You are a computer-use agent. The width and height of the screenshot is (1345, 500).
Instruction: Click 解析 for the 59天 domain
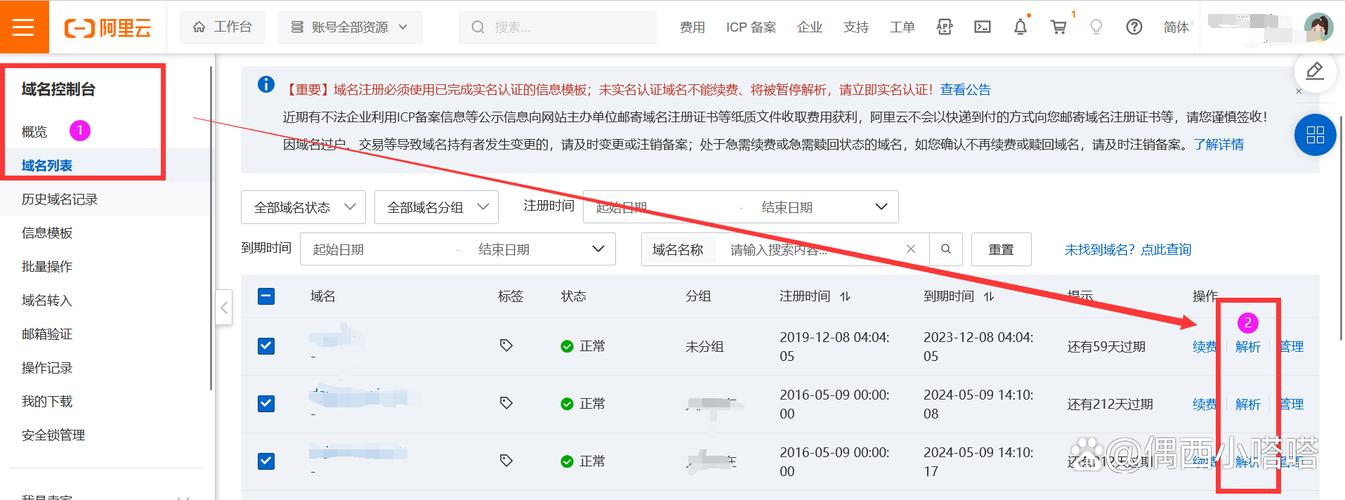coord(1248,347)
